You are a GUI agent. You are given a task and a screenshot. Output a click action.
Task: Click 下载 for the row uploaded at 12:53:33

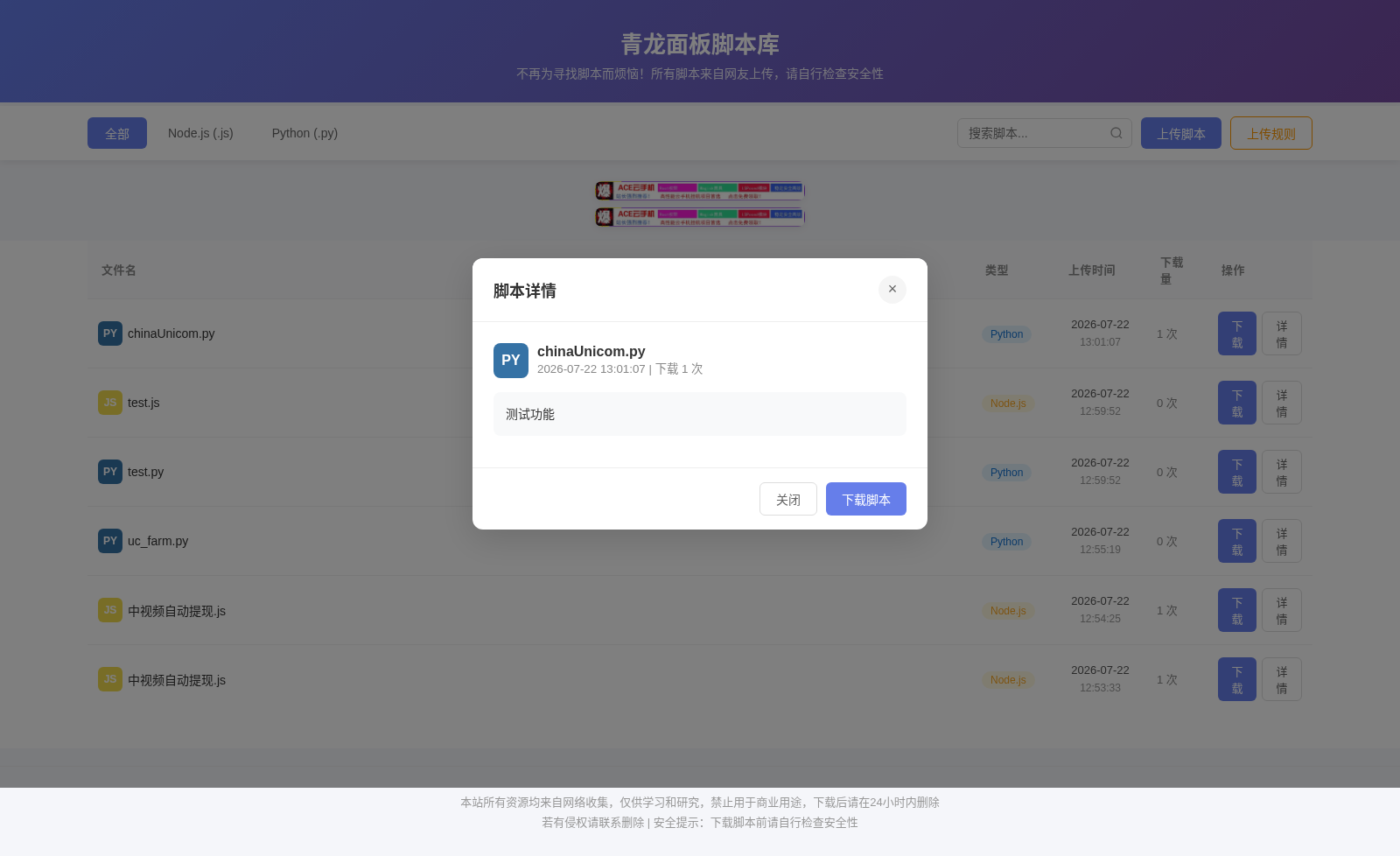[x=1237, y=679]
